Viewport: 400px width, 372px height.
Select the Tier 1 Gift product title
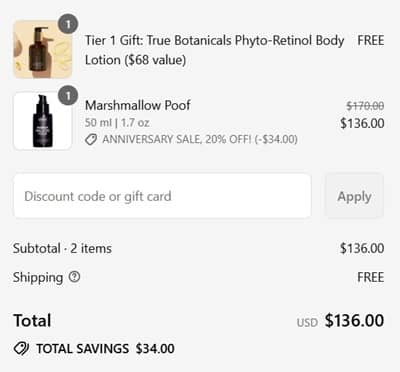[x=215, y=50]
